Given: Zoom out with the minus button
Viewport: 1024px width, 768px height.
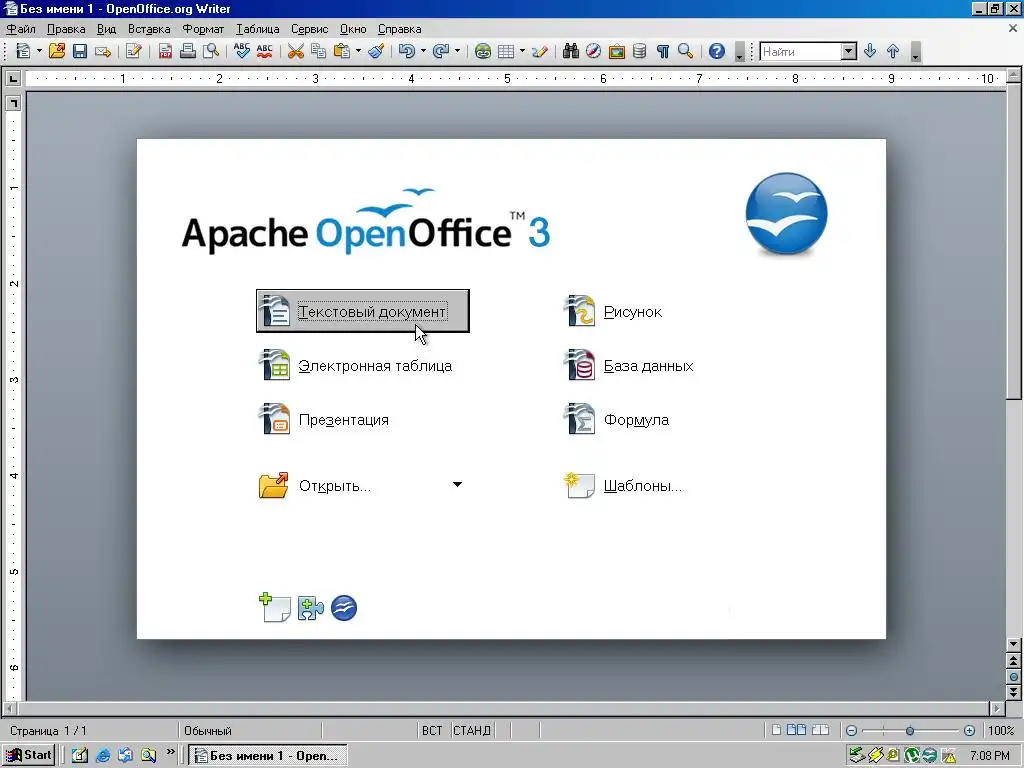Looking at the screenshot, I should [x=851, y=731].
